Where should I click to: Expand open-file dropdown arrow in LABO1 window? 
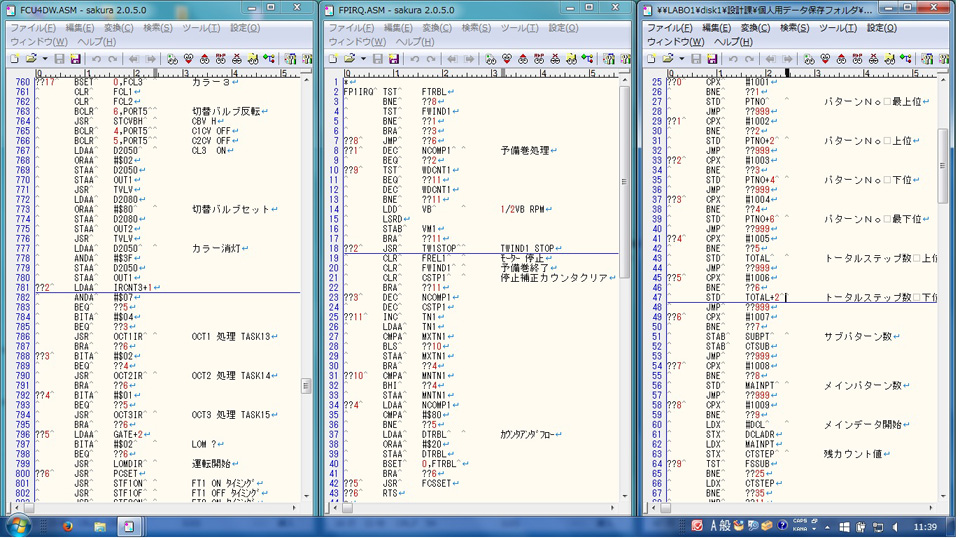pyautogui.click(x=681, y=59)
